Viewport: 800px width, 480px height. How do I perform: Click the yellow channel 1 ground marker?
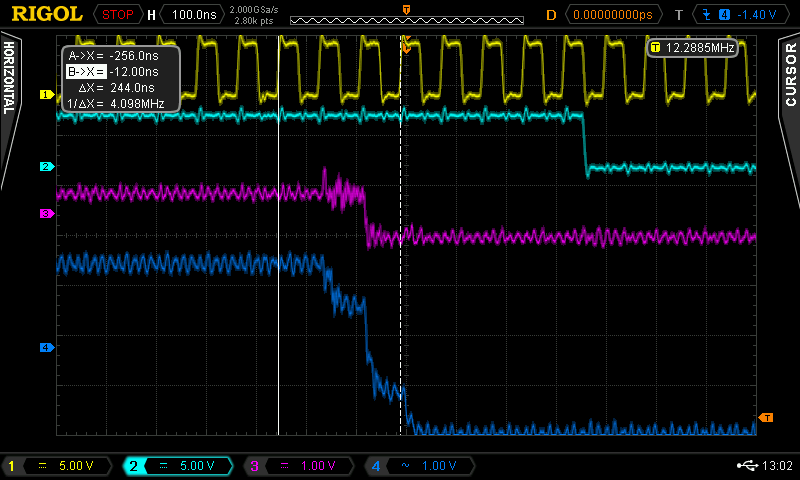[x=46, y=94]
